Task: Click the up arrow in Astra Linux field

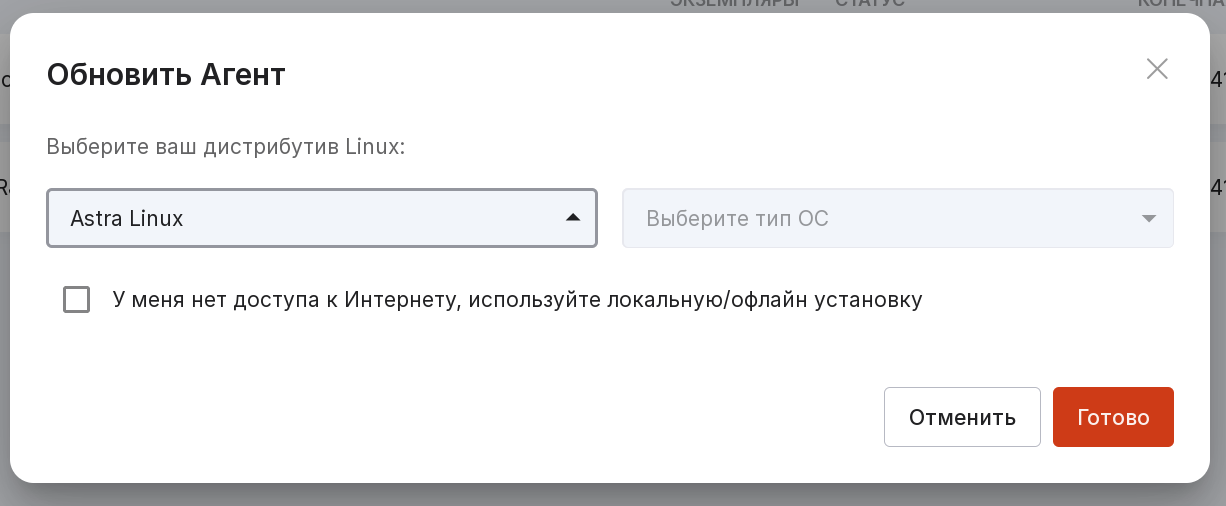Action: point(573,217)
